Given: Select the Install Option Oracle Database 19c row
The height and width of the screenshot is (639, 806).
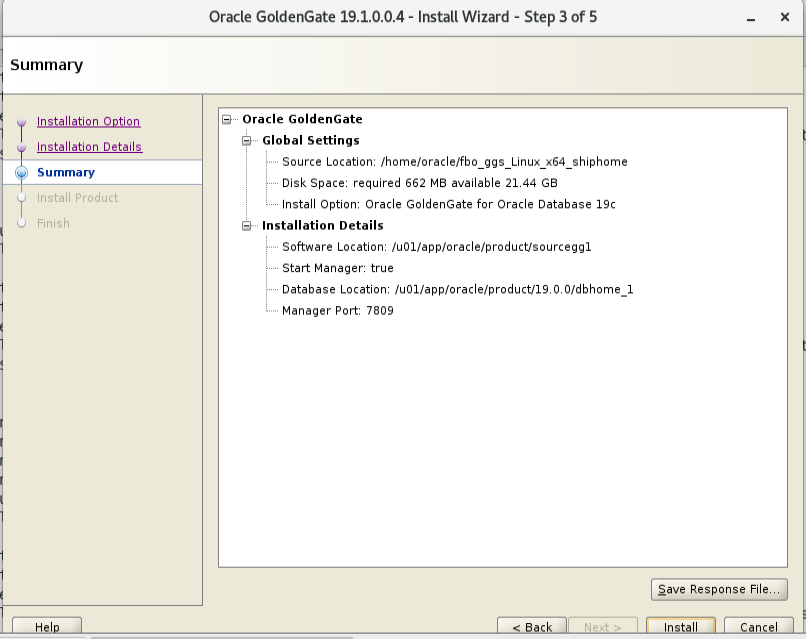Looking at the screenshot, I should (x=449, y=205).
